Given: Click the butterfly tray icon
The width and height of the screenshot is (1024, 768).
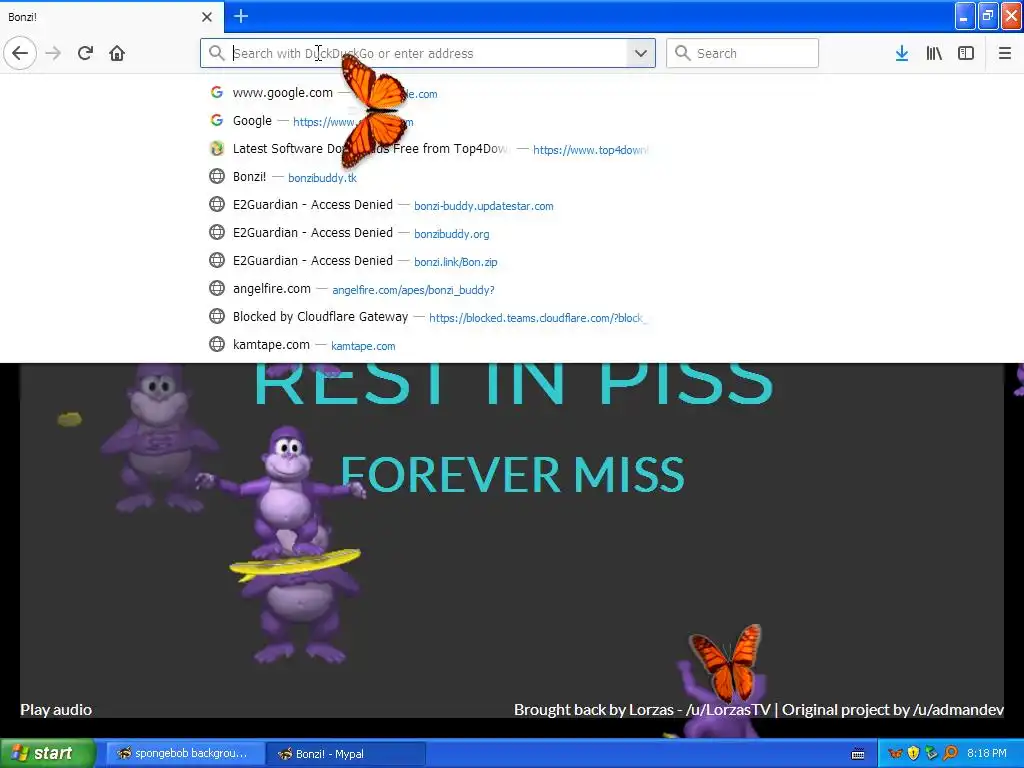Looking at the screenshot, I should pos(895,754).
